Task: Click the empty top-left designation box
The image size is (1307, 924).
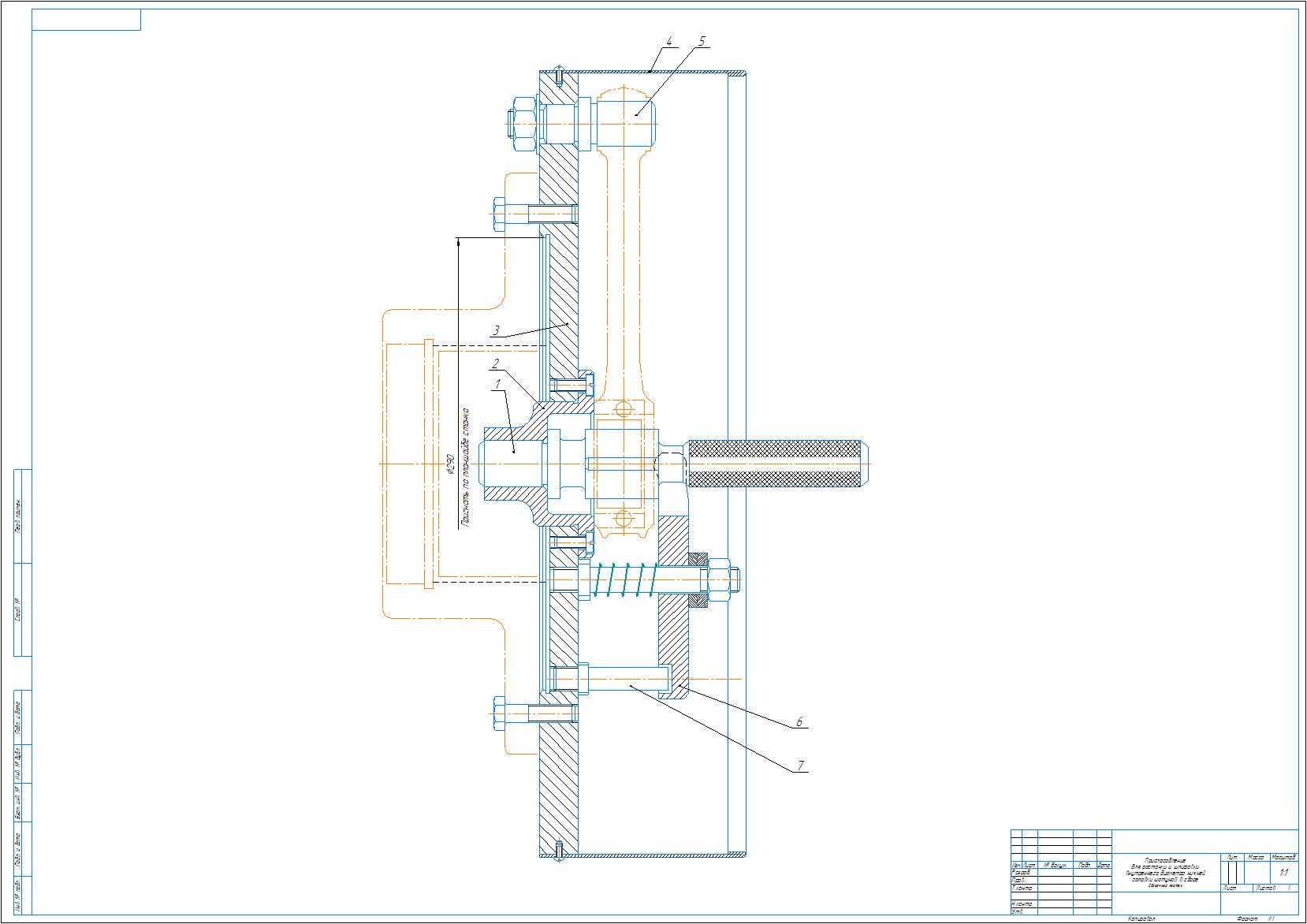Action: pyautogui.click(x=86, y=20)
